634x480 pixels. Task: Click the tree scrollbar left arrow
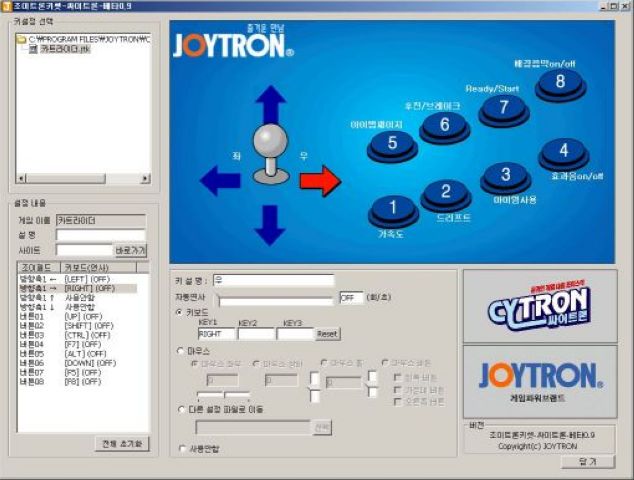(x=21, y=178)
